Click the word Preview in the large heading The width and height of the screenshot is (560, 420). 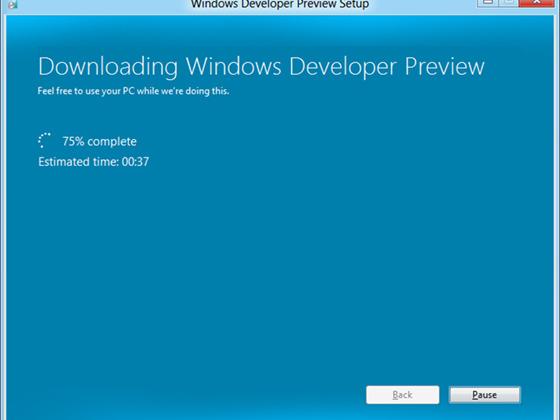(x=445, y=66)
